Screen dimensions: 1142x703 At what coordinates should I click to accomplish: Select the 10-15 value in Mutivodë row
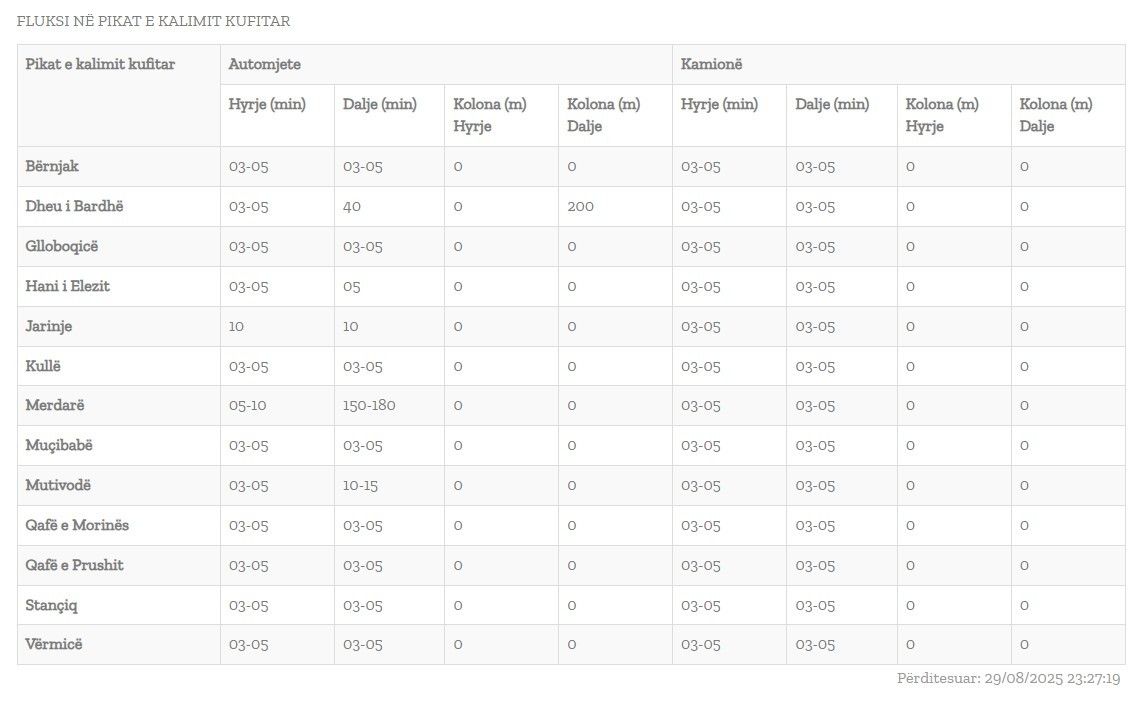click(x=360, y=485)
